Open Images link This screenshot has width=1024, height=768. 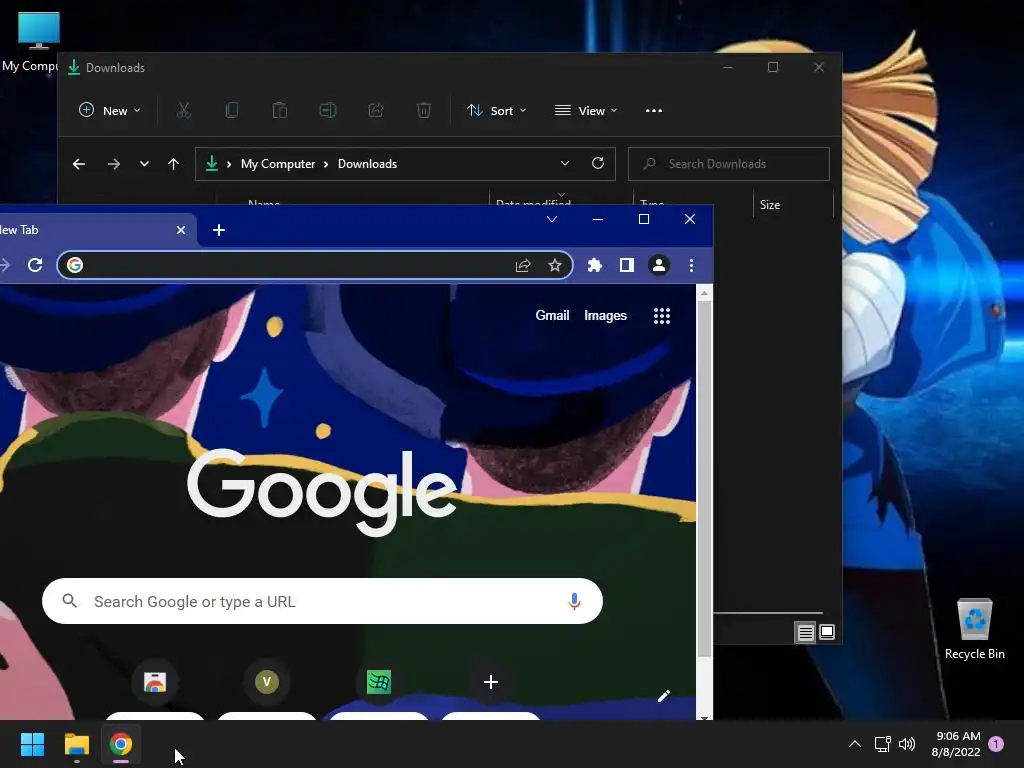(605, 315)
